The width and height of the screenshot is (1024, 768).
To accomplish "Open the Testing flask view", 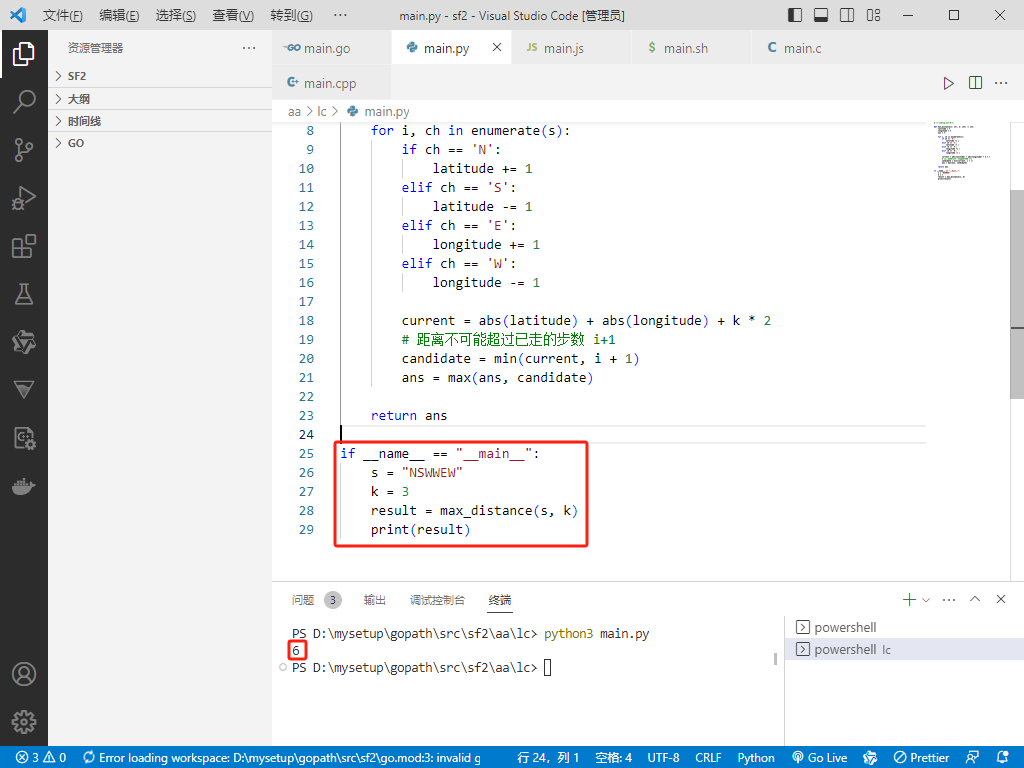I will click(24, 295).
